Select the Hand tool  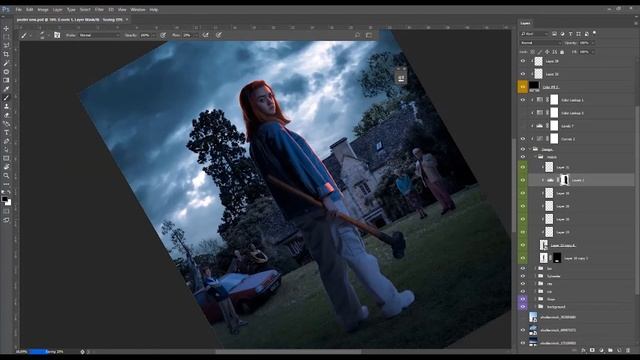click(6, 167)
